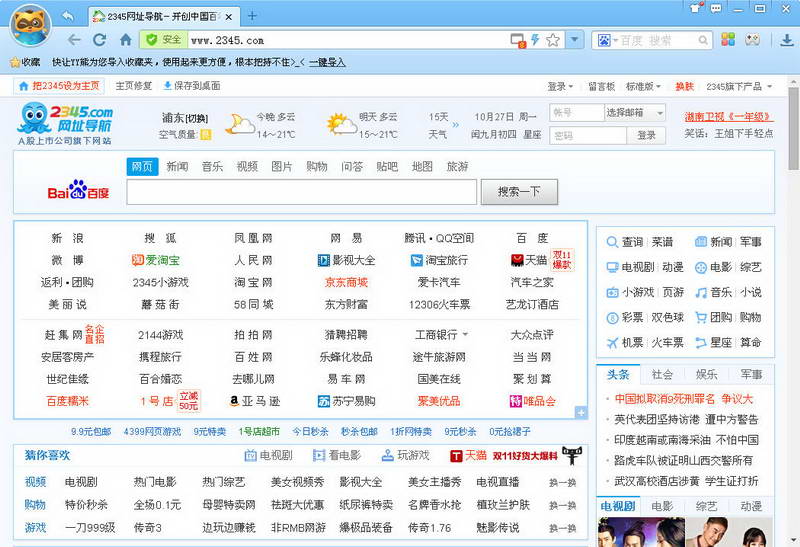
Task: Click the Baidu search text box
Action: click(x=302, y=192)
